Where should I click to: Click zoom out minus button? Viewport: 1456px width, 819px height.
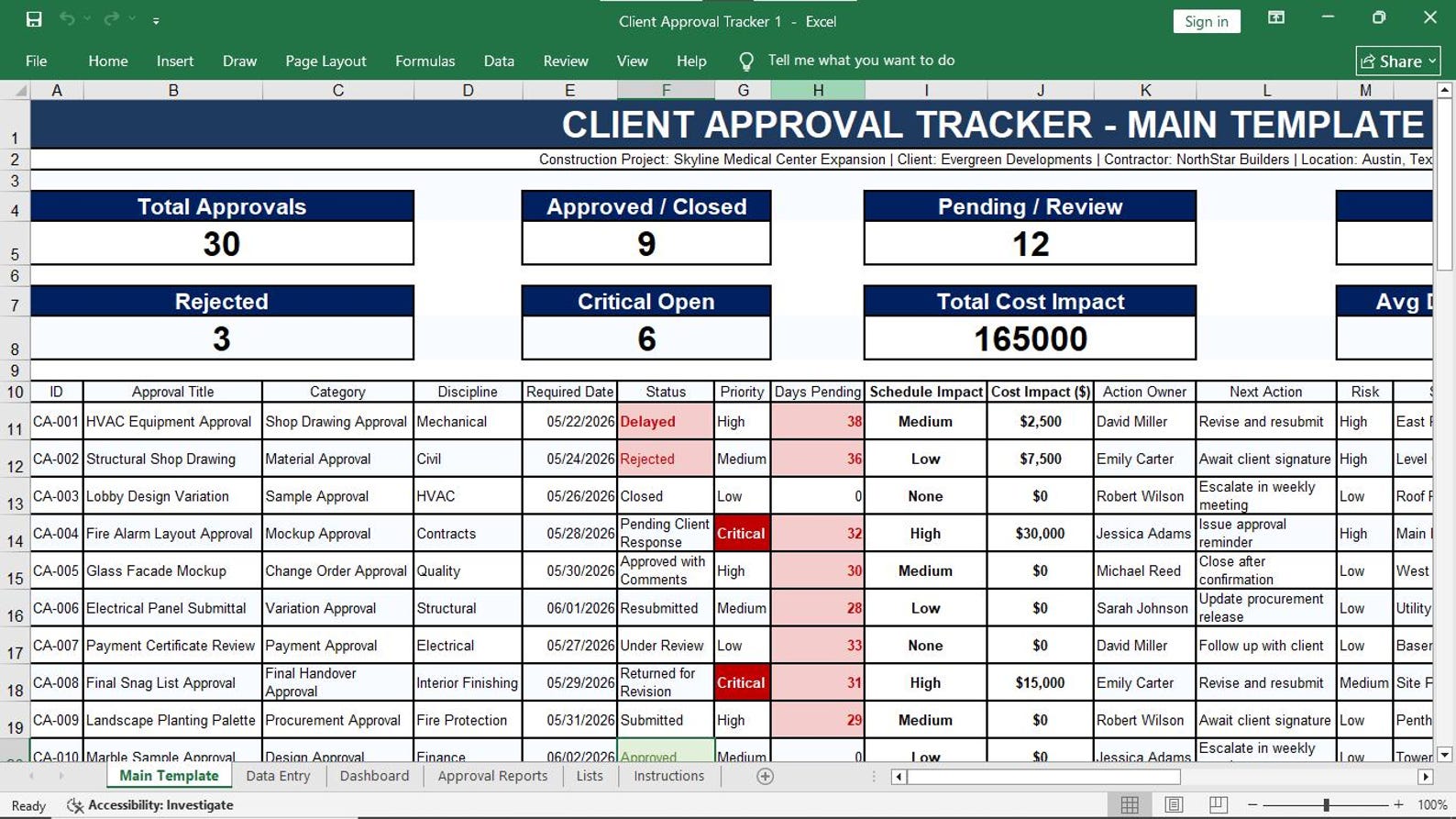coord(1252,805)
